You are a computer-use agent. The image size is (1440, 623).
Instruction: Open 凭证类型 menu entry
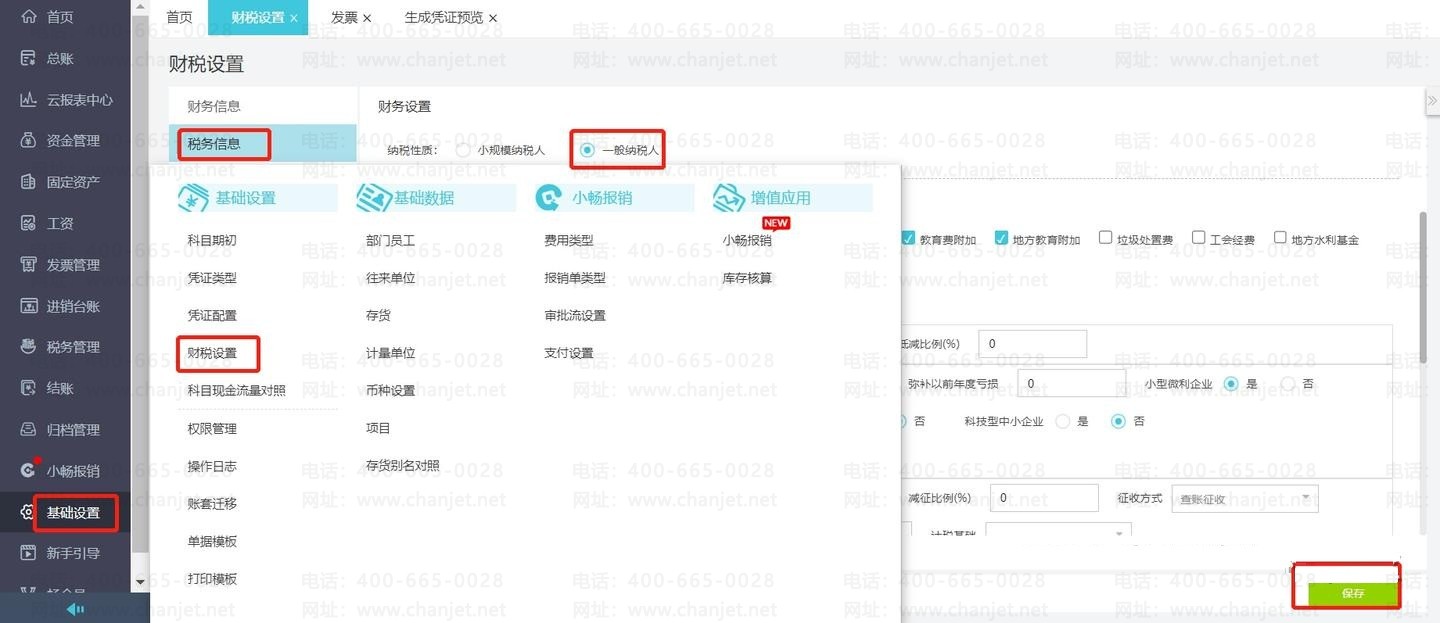(212, 278)
